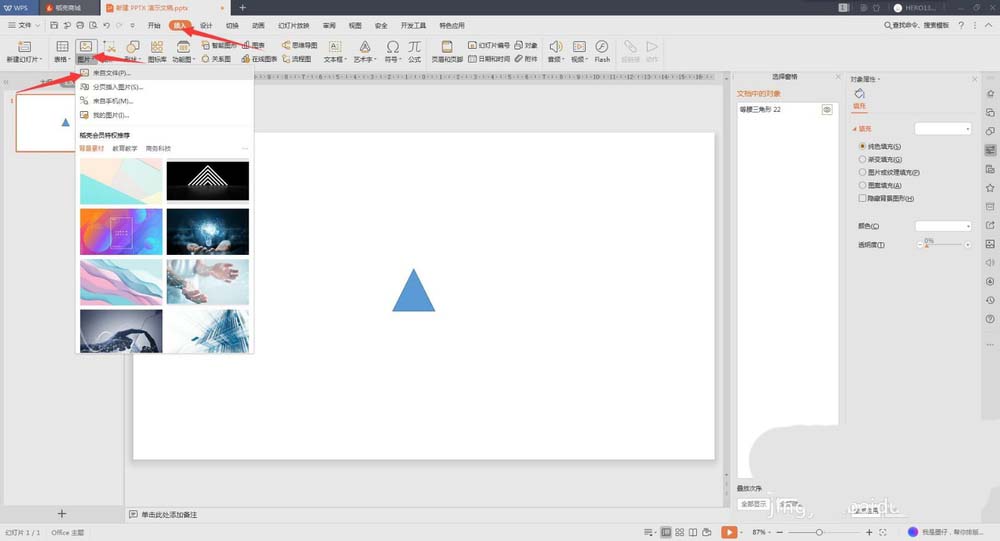This screenshot has height=541, width=1000.
Task: Switch to 教育教学 category in picture gallery
Action: 125,148
